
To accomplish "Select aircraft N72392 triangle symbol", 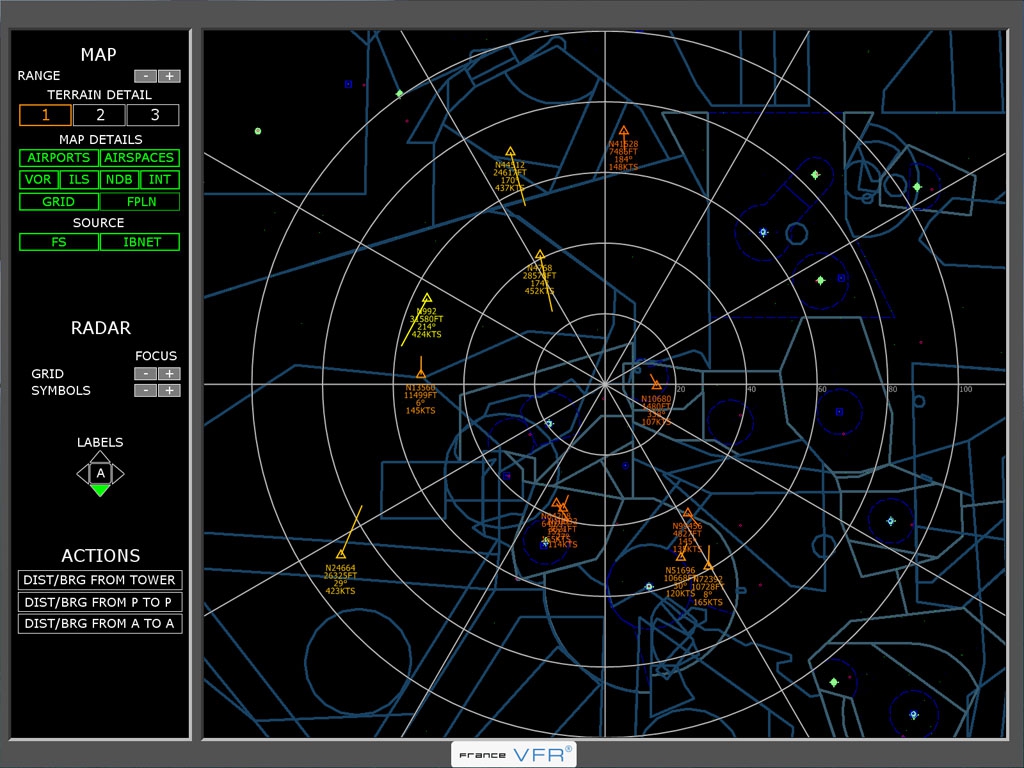I will click(708, 566).
